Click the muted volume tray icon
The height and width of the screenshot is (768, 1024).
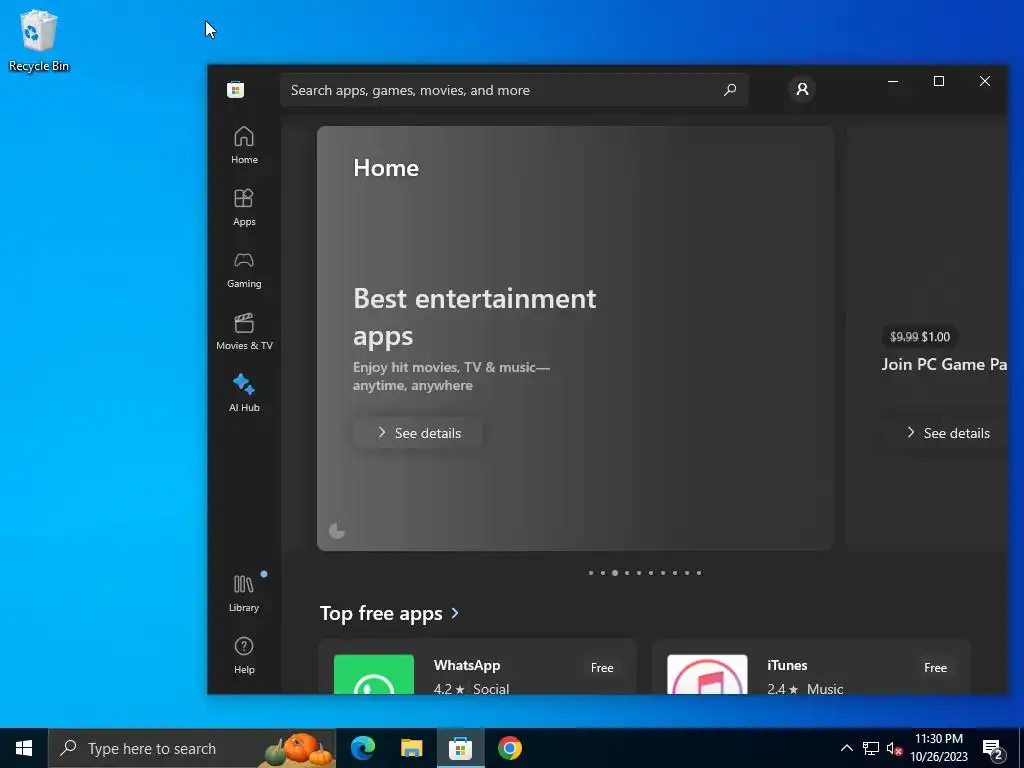coord(894,748)
